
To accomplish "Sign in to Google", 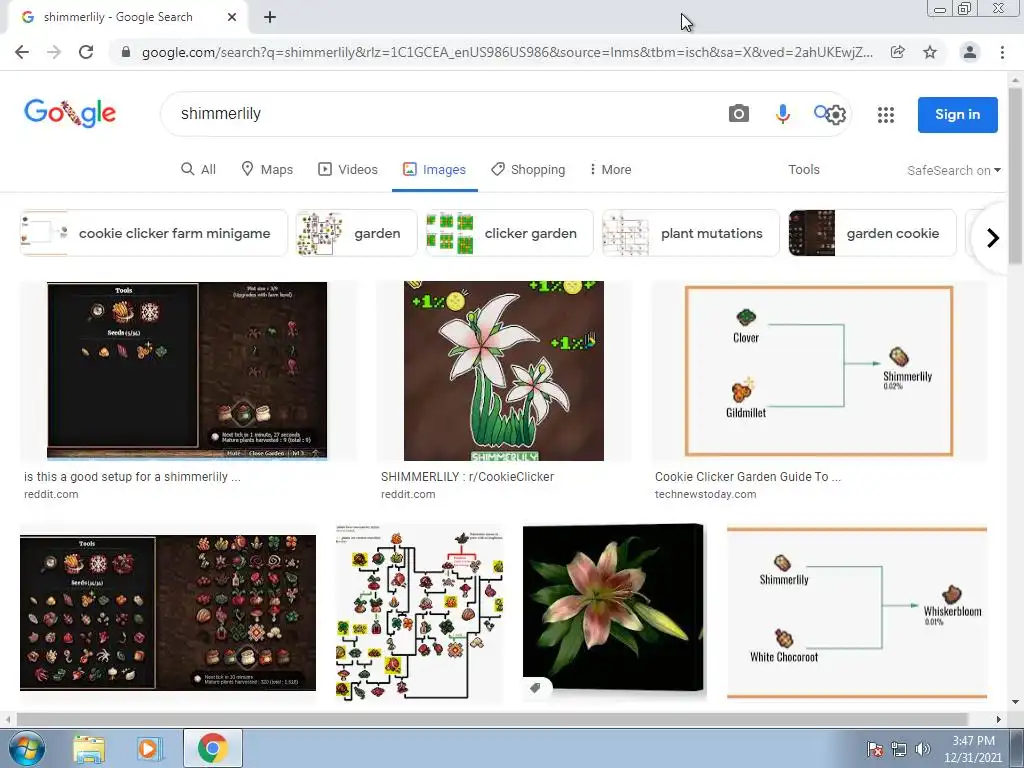I will pos(957,114).
